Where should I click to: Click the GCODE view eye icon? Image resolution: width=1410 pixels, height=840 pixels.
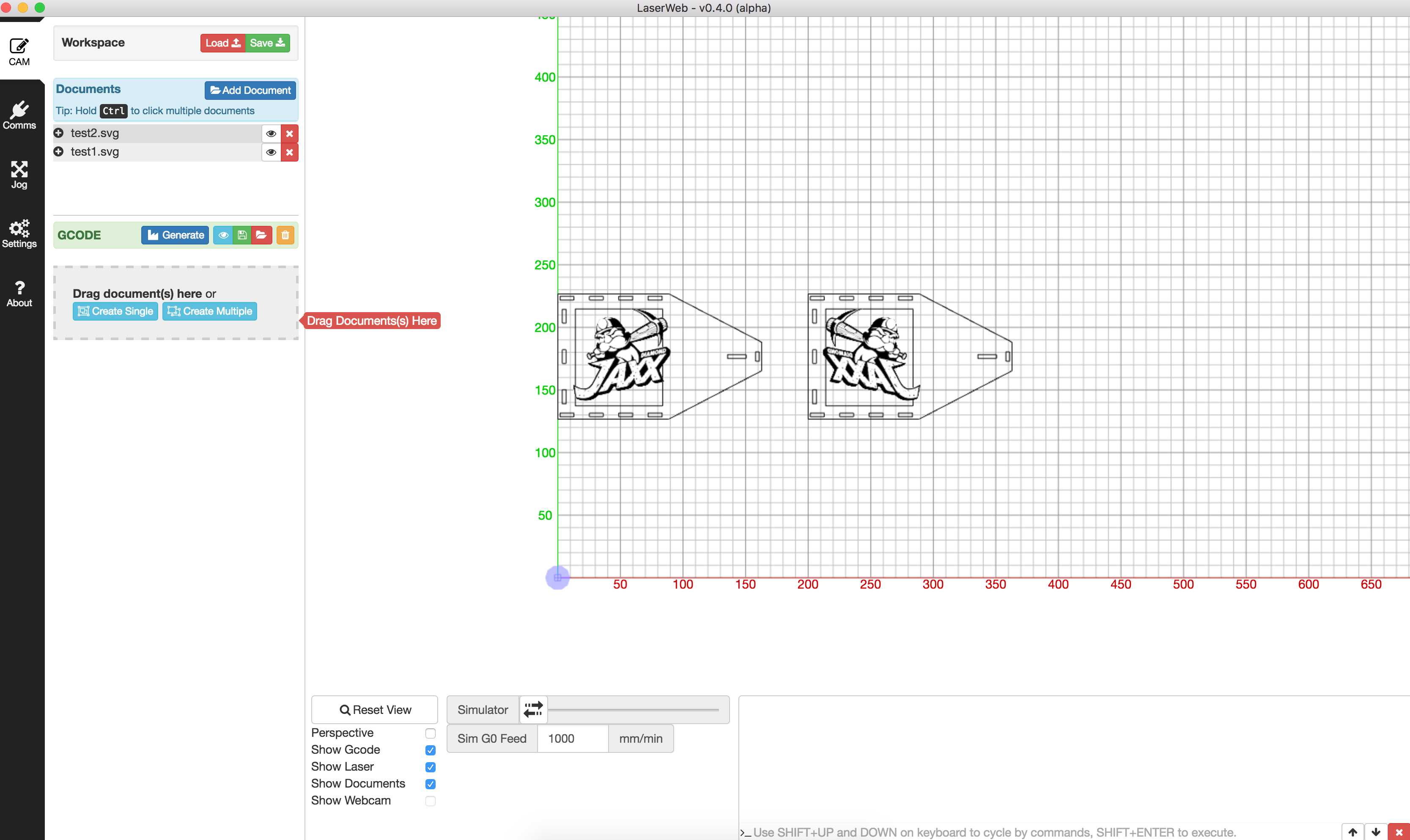[223, 235]
